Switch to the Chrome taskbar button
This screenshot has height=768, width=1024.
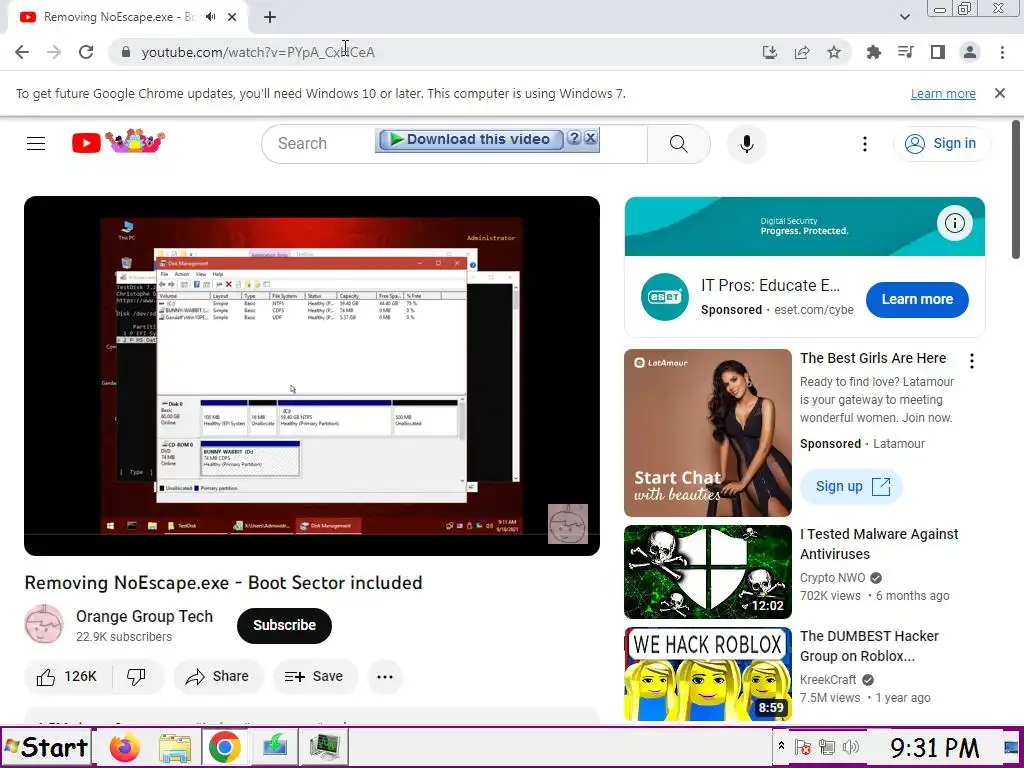(x=224, y=747)
